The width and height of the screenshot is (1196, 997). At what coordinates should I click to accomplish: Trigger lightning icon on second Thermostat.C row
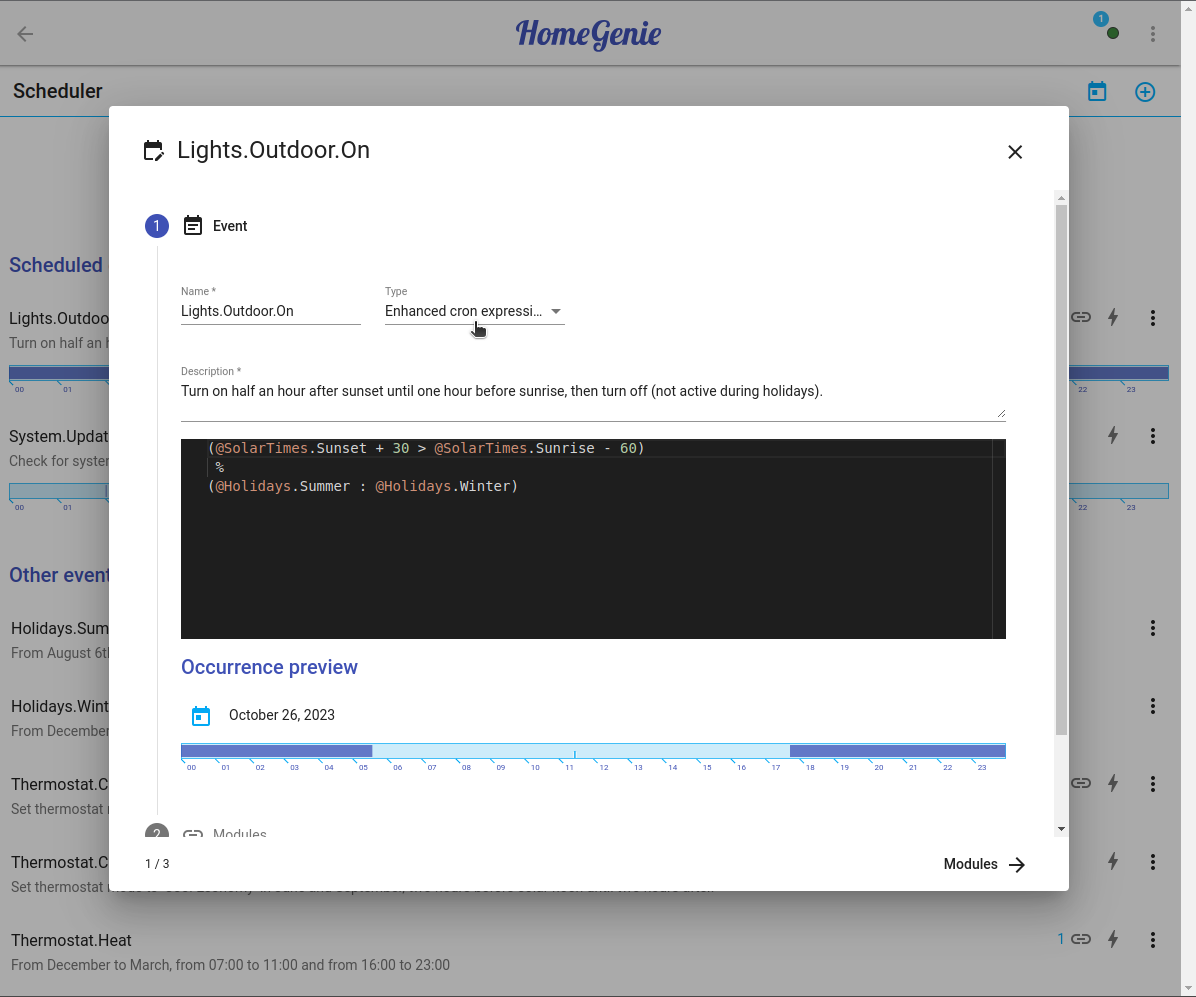[x=1113, y=861]
